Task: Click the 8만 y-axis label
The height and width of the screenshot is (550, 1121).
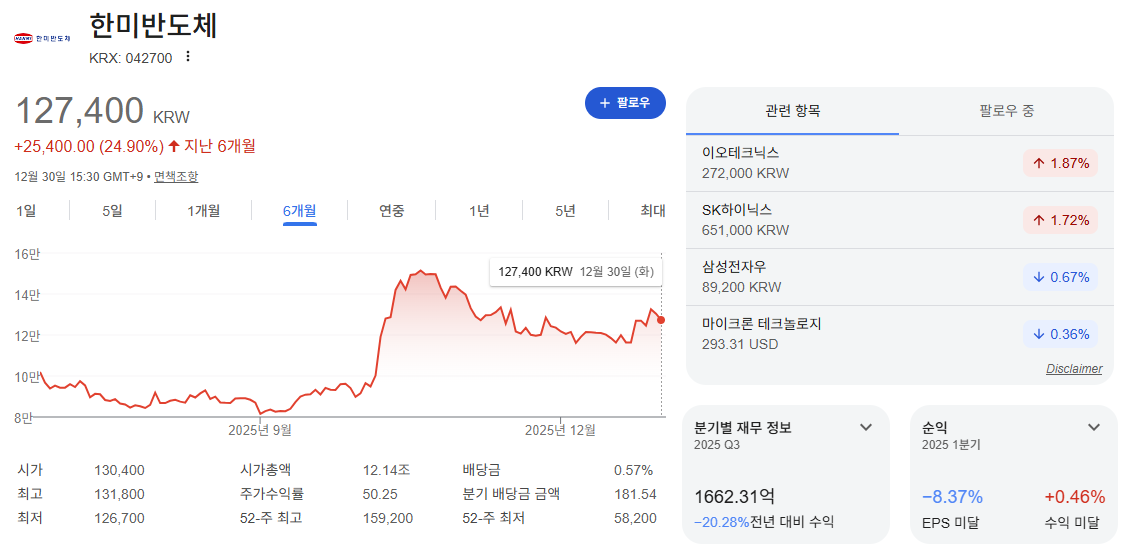Action: tap(23, 418)
